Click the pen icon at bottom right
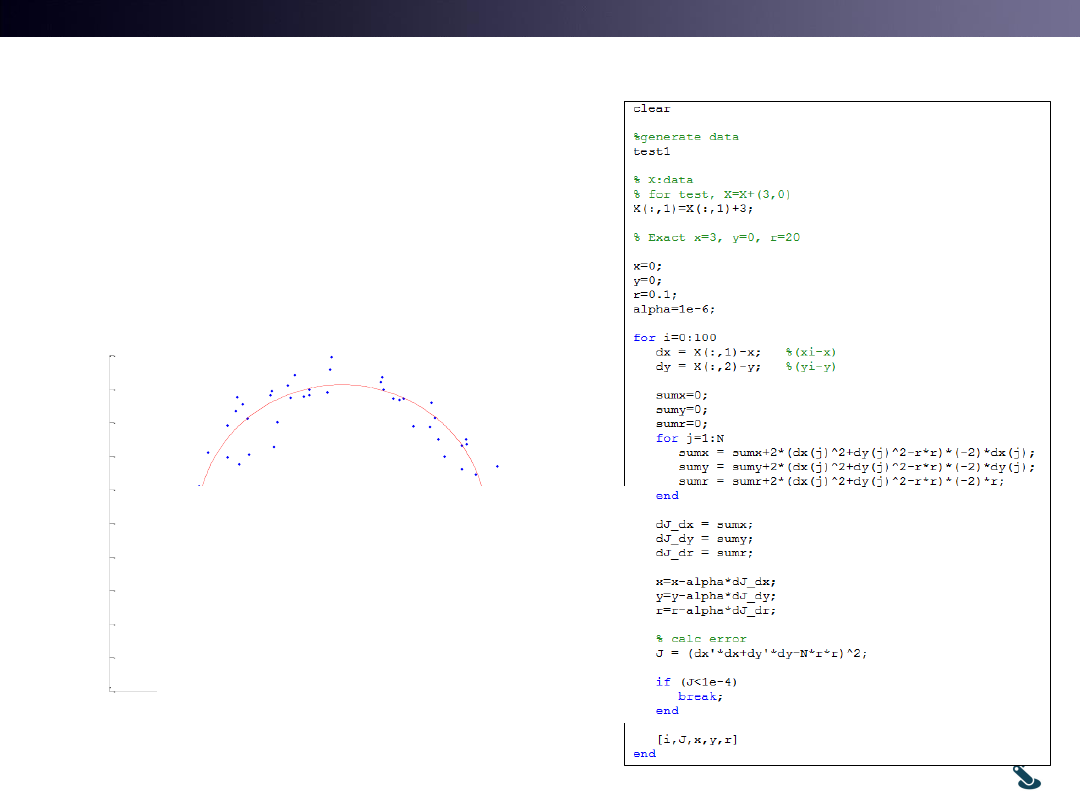The image size is (1080, 810). click(x=1027, y=779)
